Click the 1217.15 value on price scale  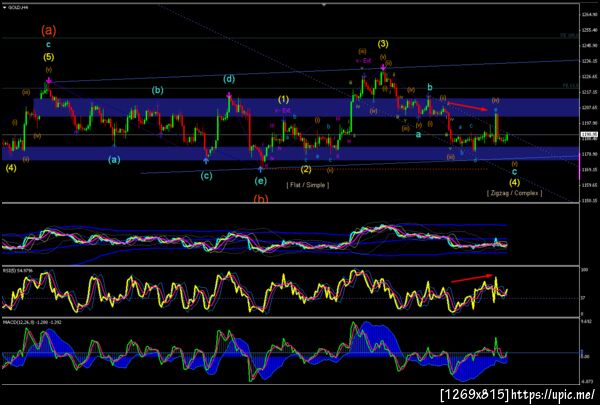589,92
